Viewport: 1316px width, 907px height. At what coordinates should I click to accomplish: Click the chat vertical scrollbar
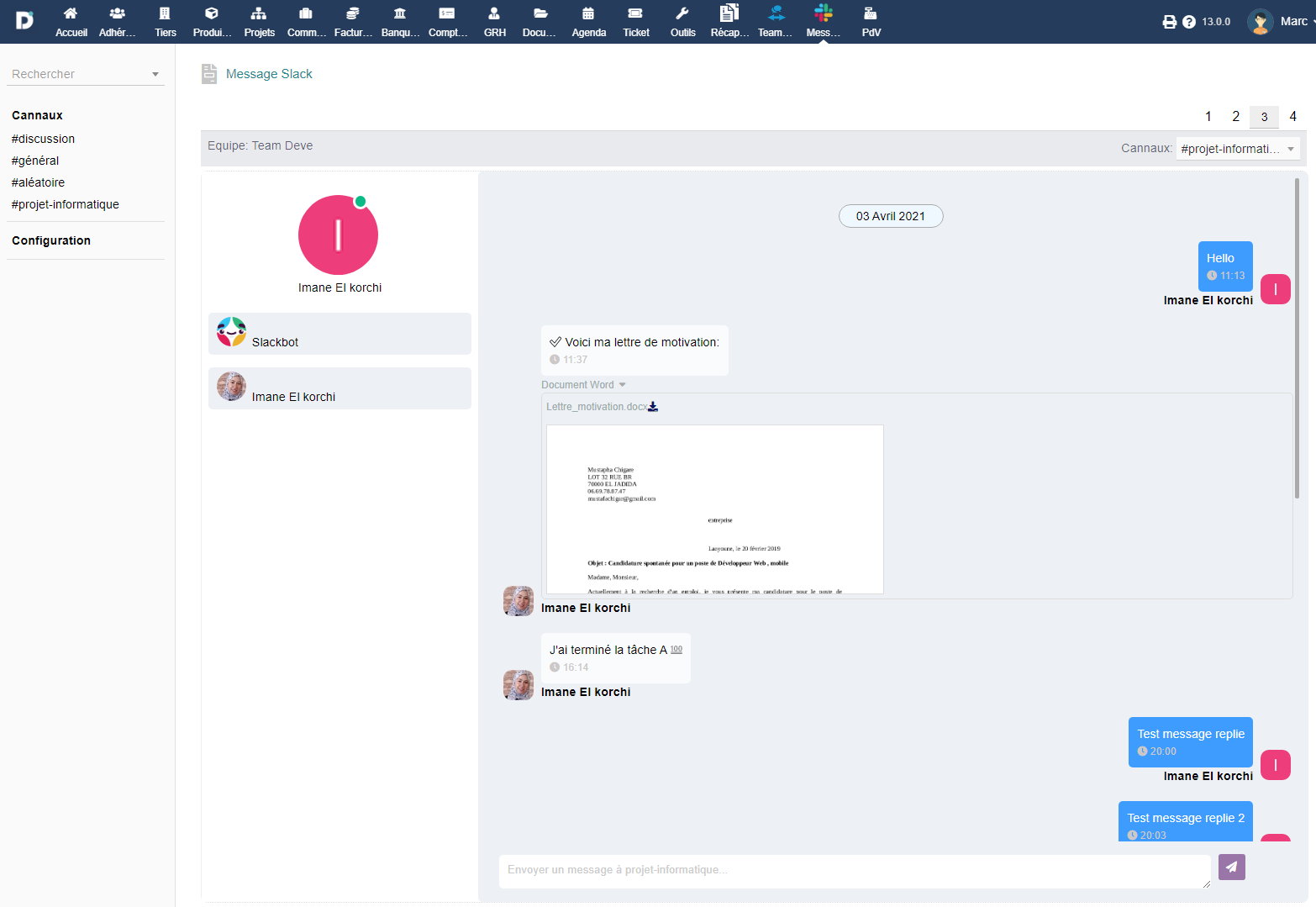click(1298, 336)
